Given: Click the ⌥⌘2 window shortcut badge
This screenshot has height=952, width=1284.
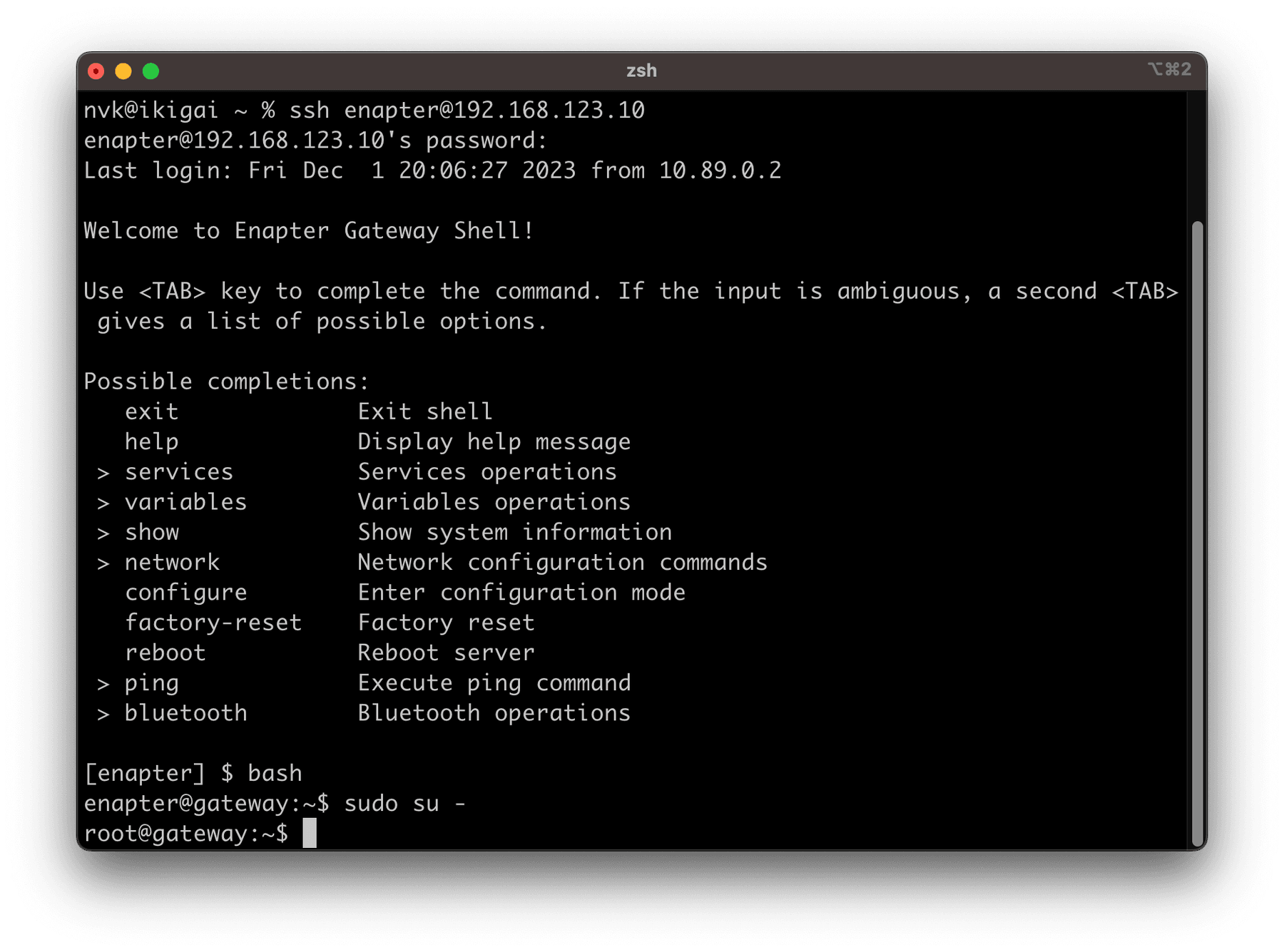Looking at the screenshot, I should 1170,70.
